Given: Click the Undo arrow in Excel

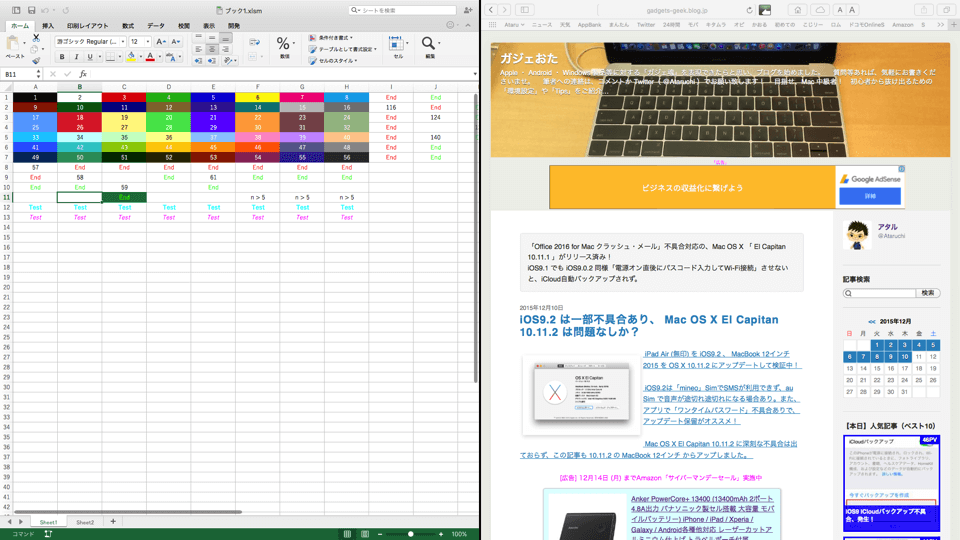Looking at the screenshot, I should pyautogui.click(x=45, y=10).
